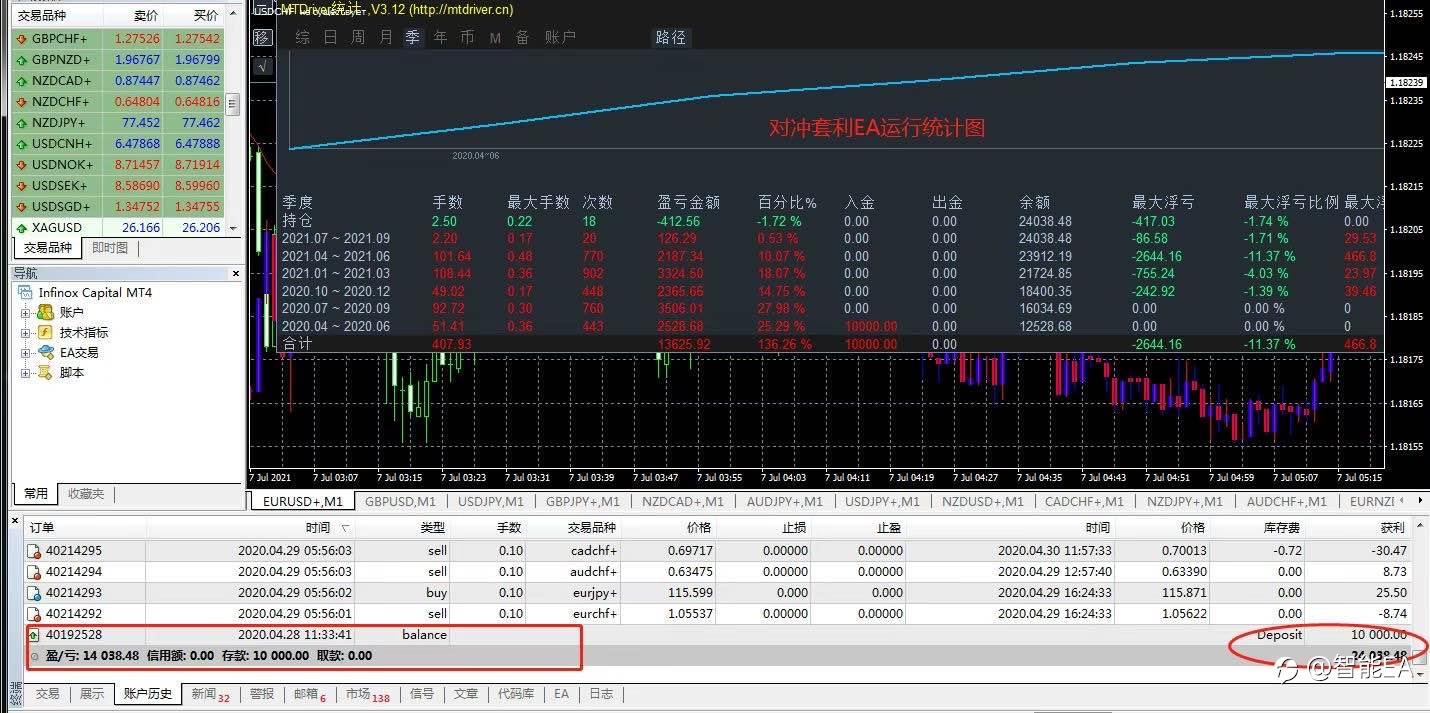Switch to the 收藏夹 favorites tab

(x=86, y=493)
